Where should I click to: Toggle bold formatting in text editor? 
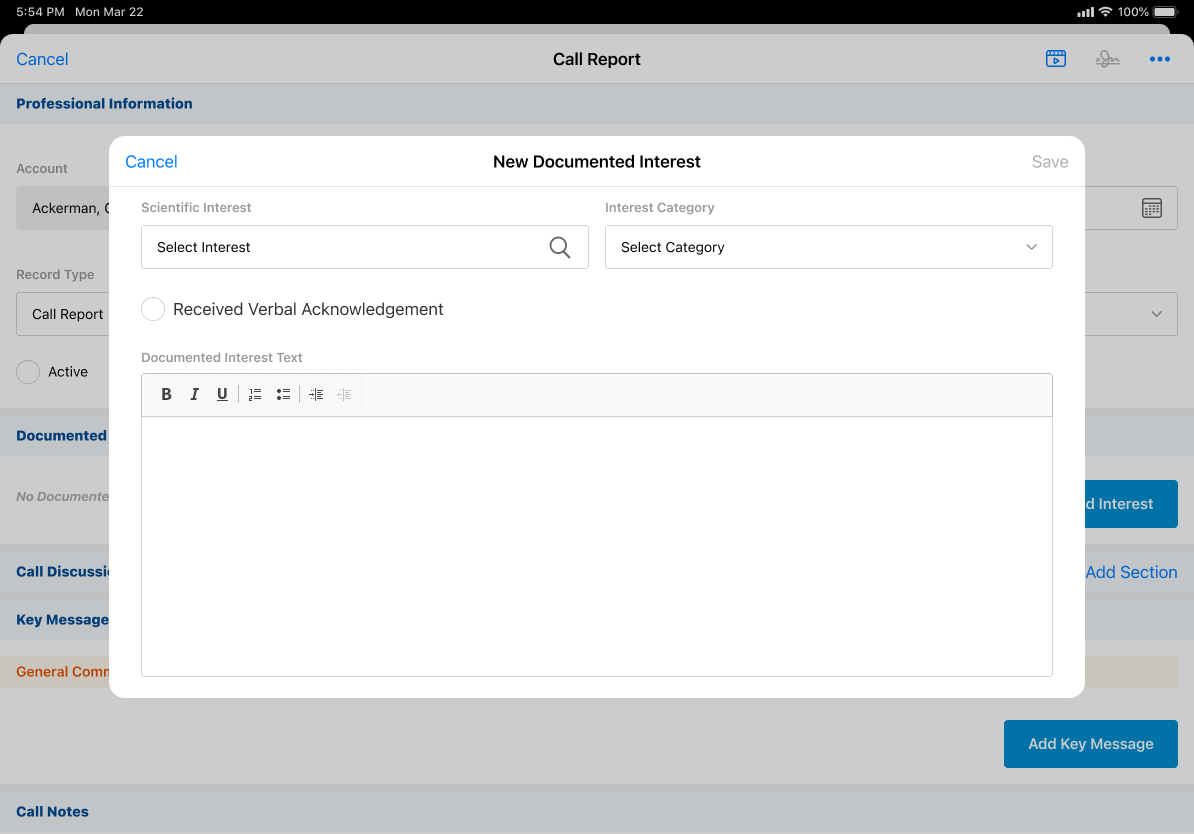point(166,394)
